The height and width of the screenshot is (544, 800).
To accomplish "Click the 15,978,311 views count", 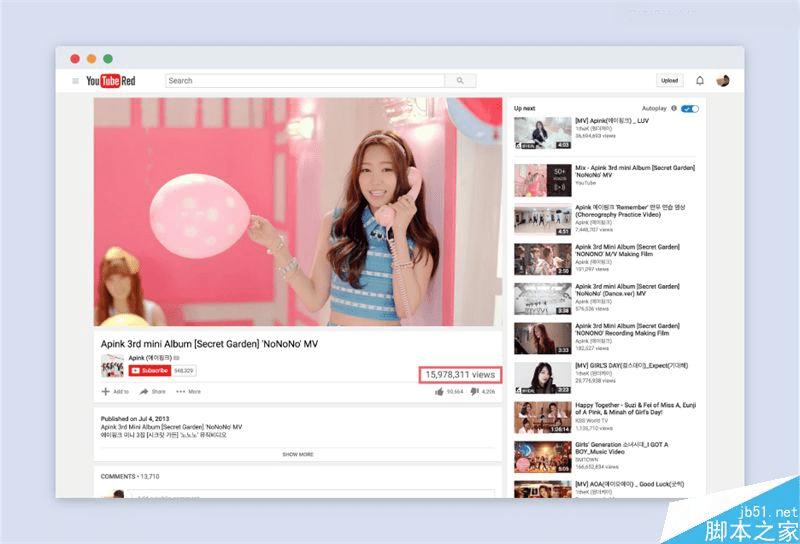I will [460, 375].
